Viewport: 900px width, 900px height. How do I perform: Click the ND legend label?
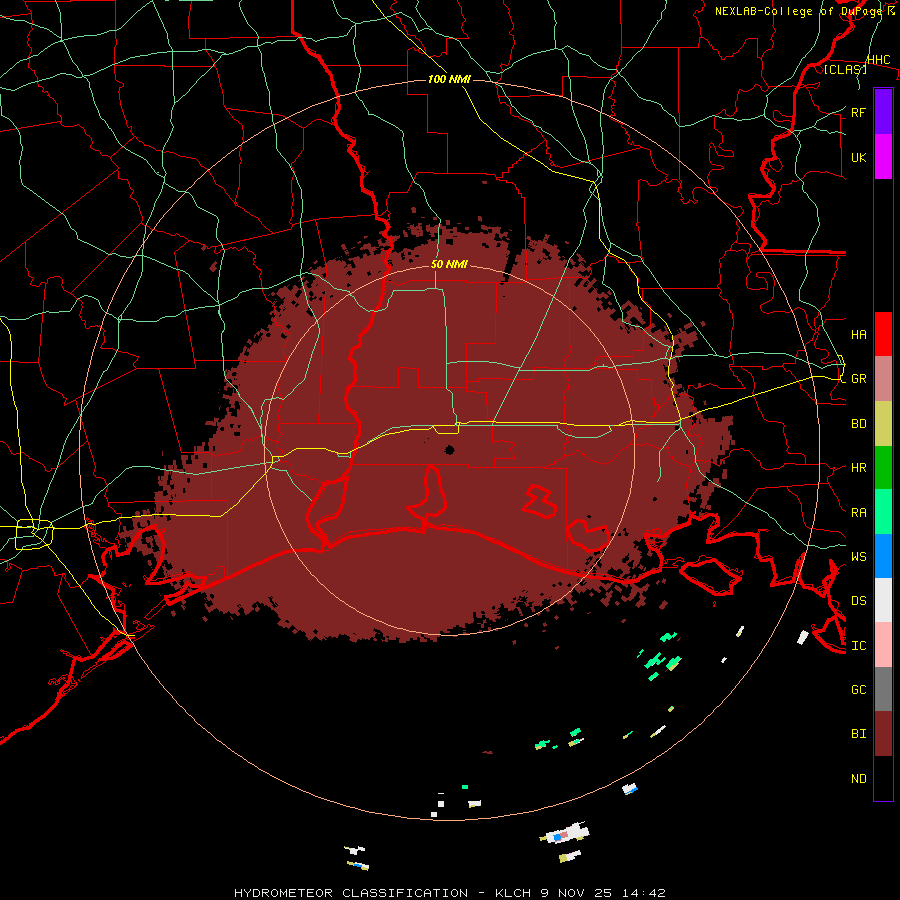pyautogui.click(x=858, y=779)
